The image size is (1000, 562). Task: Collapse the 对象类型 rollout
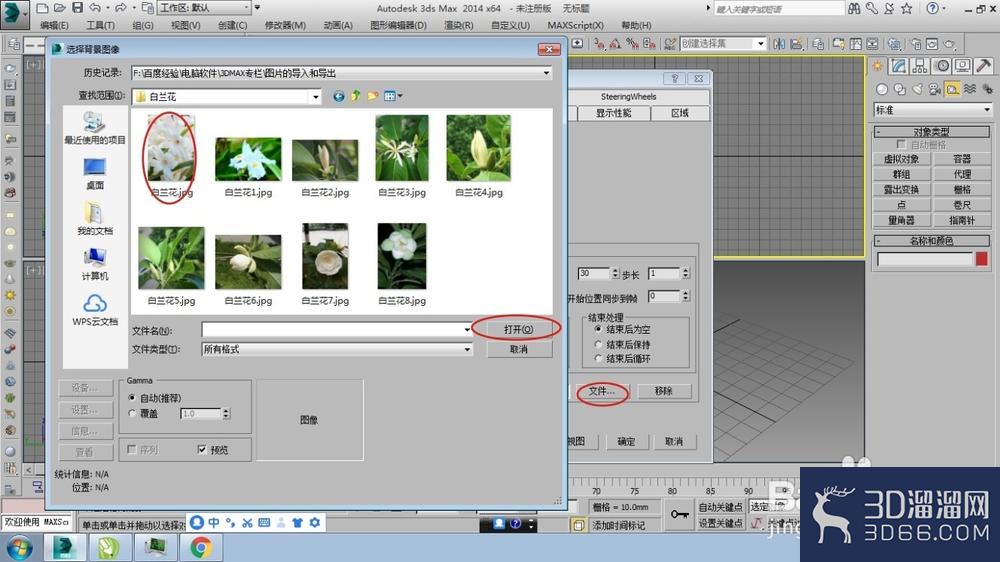tap(931, 131)
